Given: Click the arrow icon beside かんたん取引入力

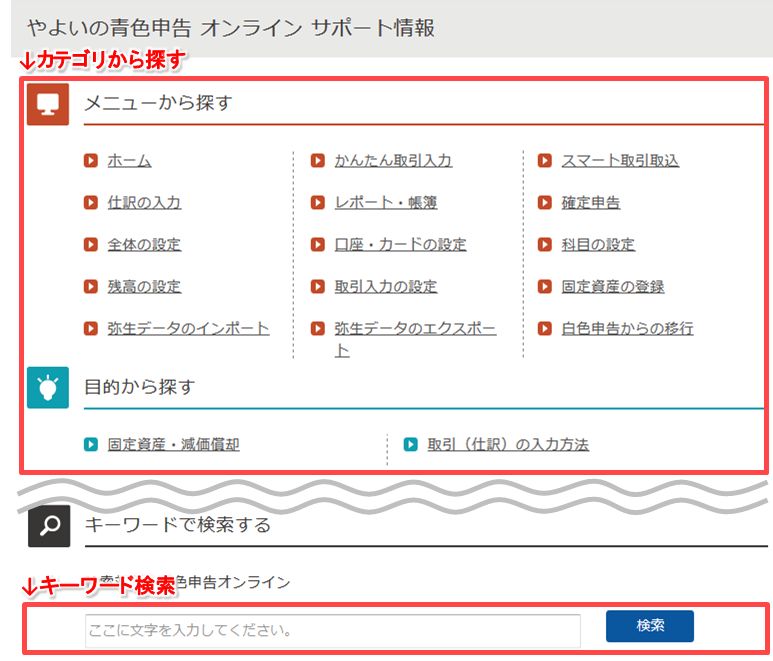Looking at the screenshot, I should click(x=317, y=161).
